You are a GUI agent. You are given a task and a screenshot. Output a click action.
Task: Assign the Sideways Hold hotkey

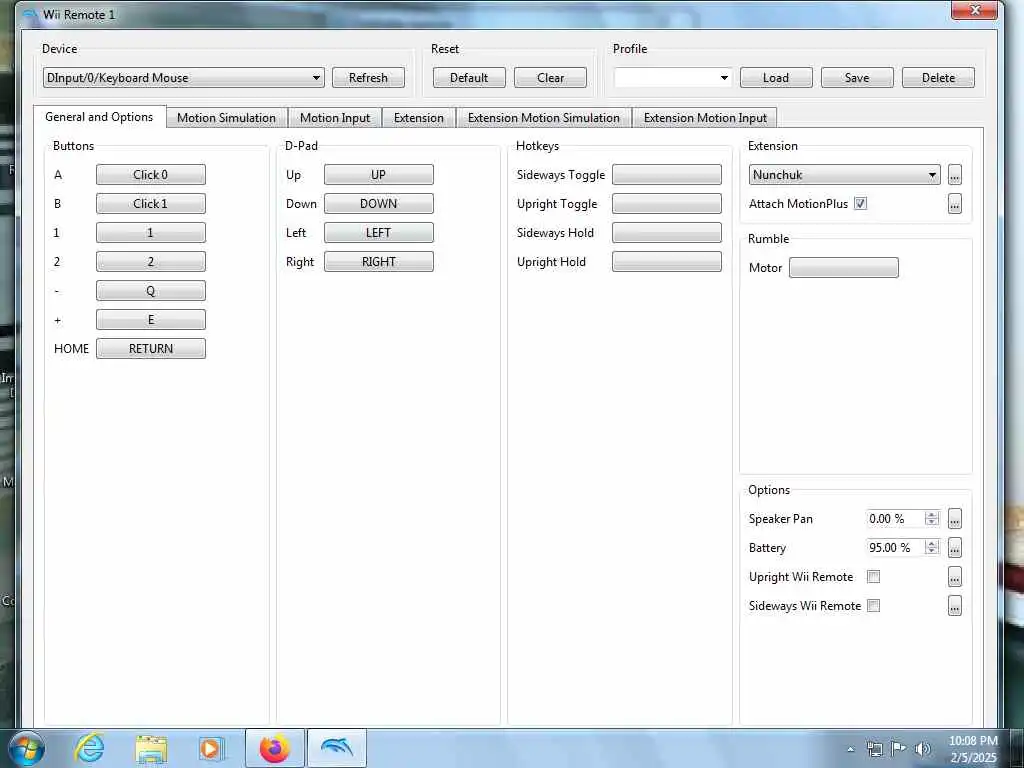[x=667, y=232]
